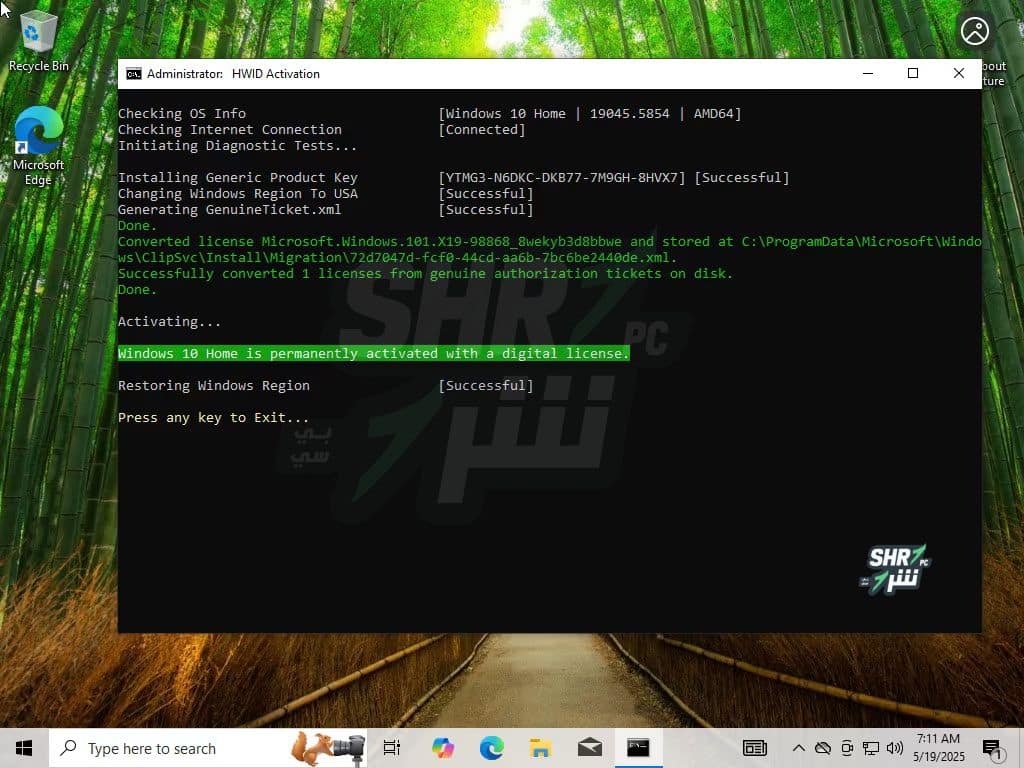The height and width of the screenshot is (768, 1024).
Task: Minimize the HWID Activation window
Action: 868,73
